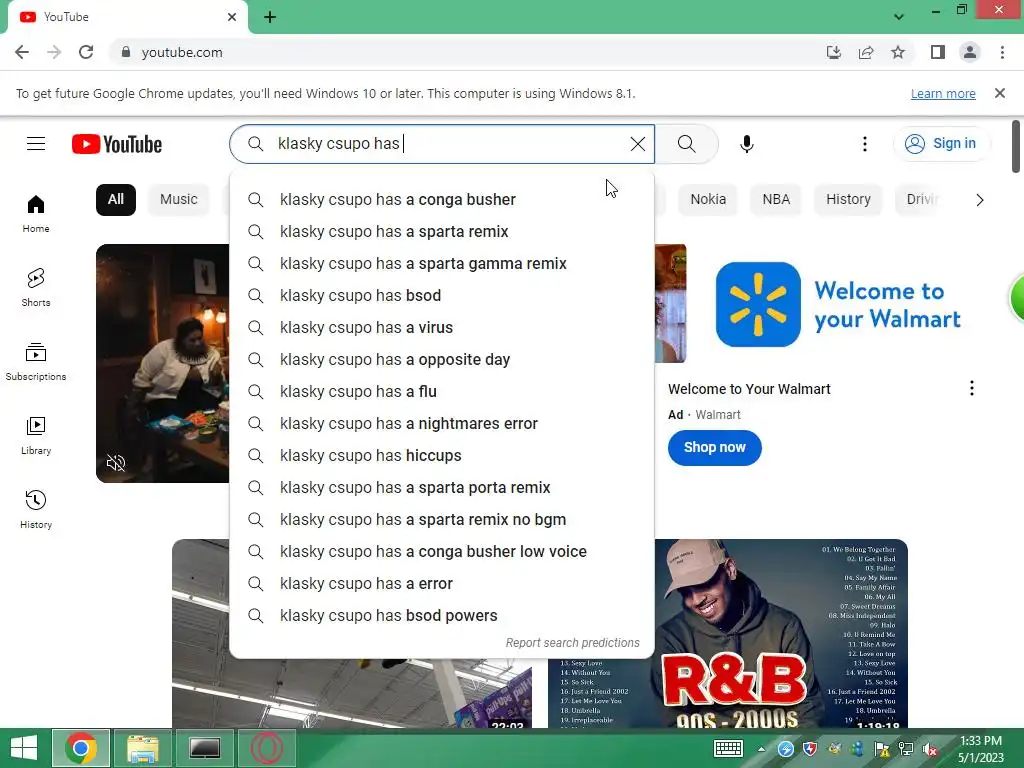Choose suggestion 'klasky csupo has a sparta remix no bgm'
This screenshot has width=1024, height=768.
click(x=441, y=520)
